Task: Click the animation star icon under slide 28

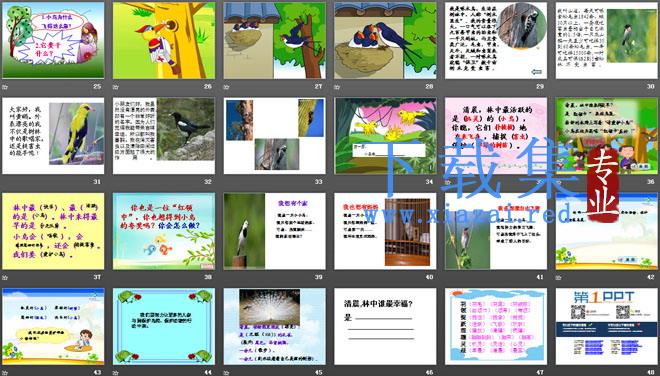Action: click(x=337, y=87)
